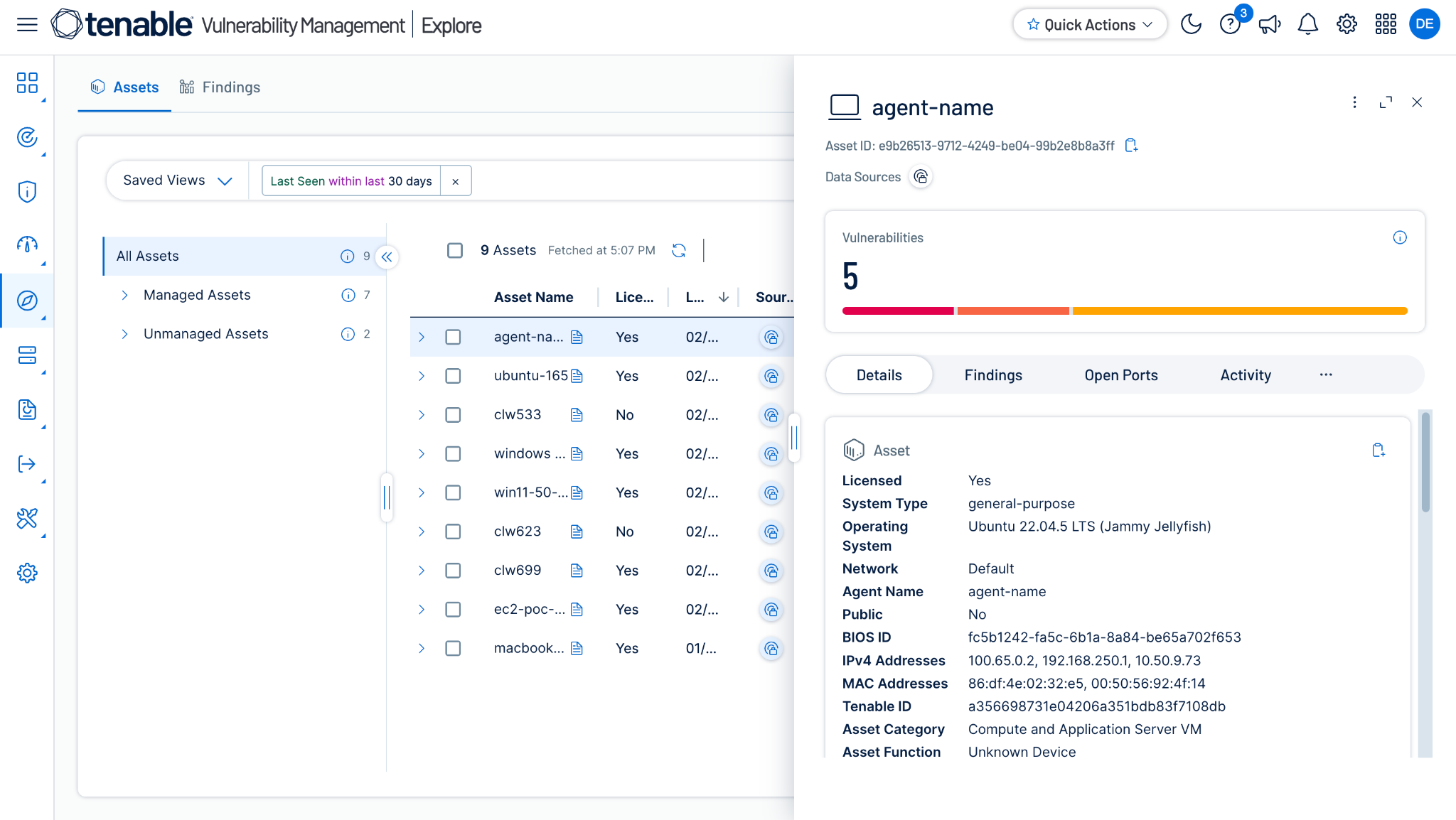Collapse the asset tree panel arrows

(387, 257)
